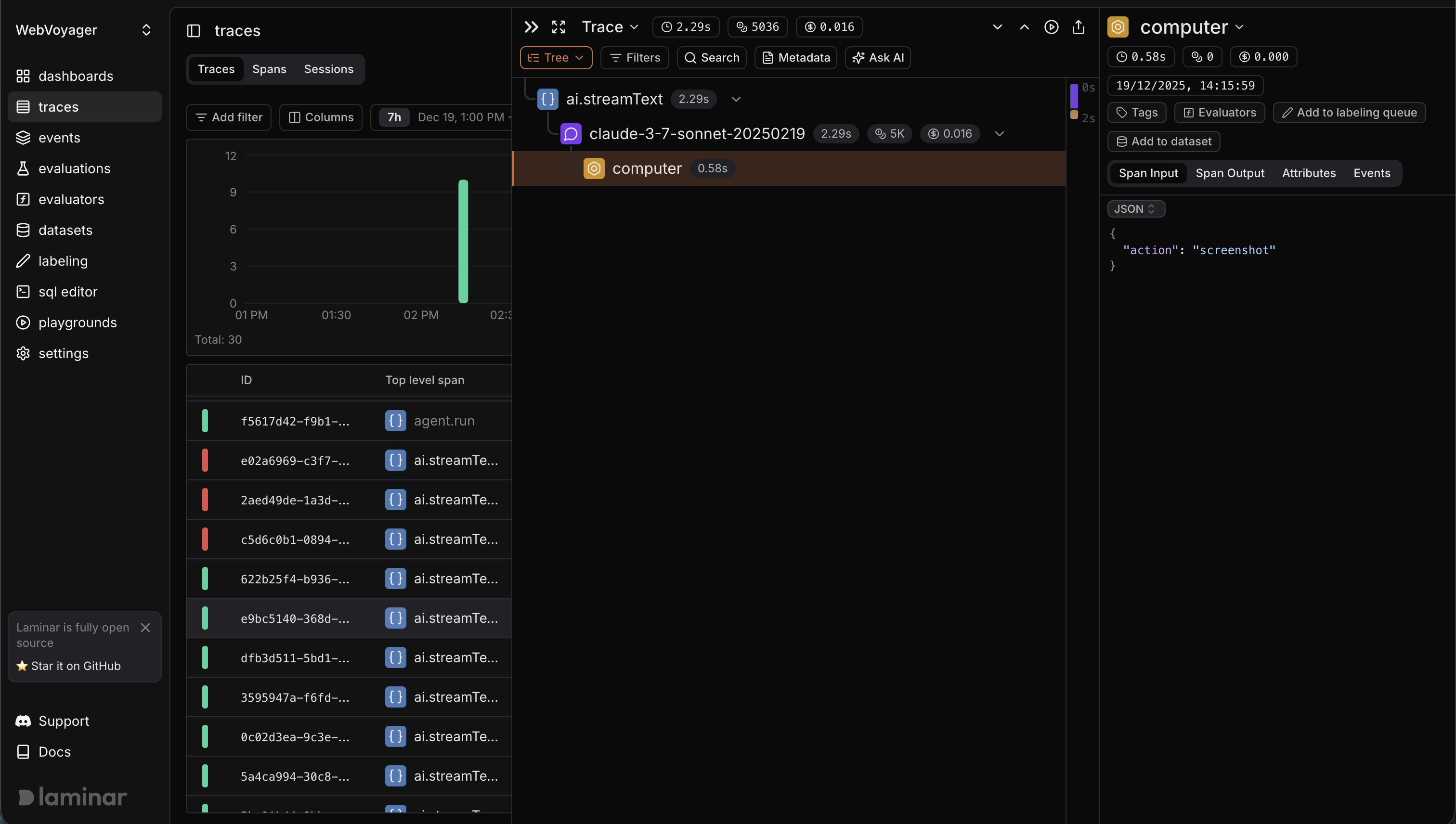
Task: Open the evaluators sidebar item
Action: click(x=71, y=199)
